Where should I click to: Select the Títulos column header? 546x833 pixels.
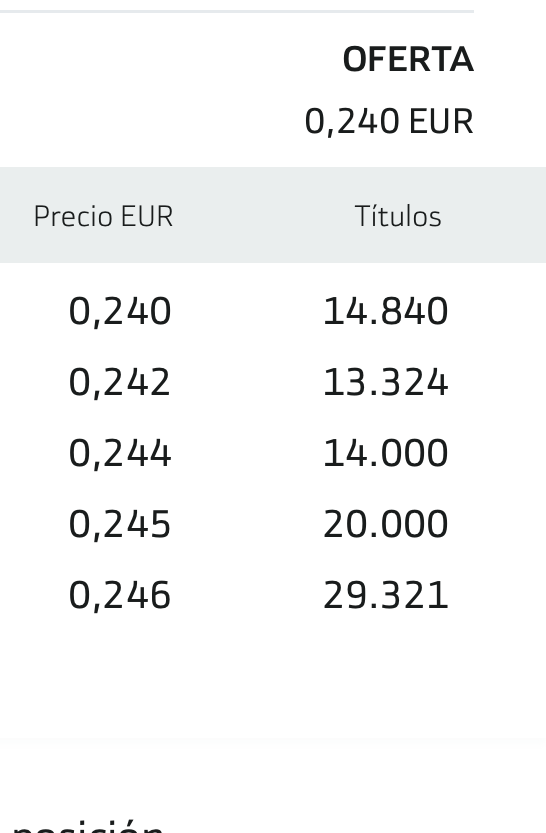pos(398,216)
